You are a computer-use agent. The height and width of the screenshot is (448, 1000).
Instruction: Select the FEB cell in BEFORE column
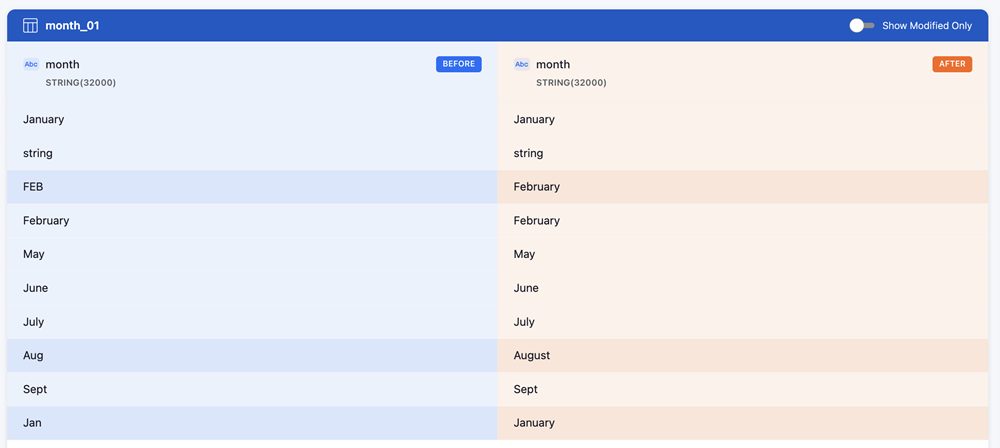click(33, 187)
